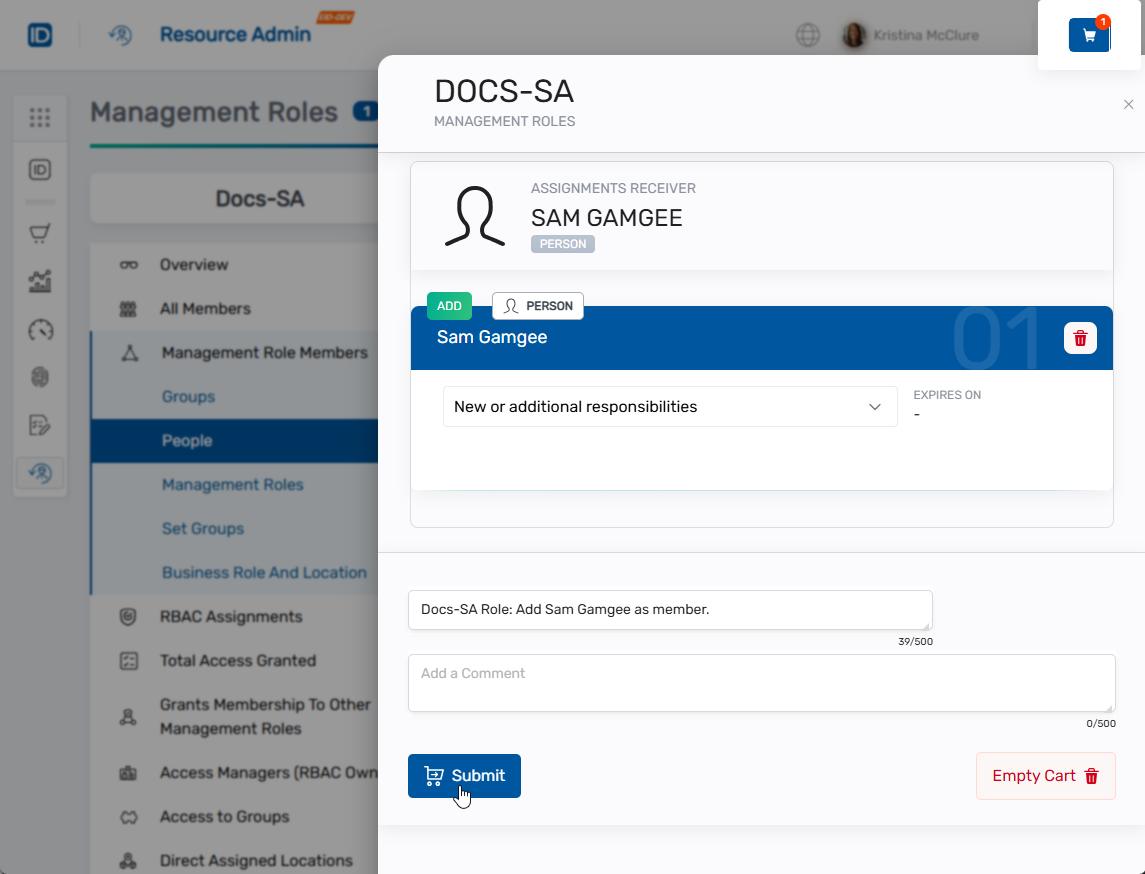Click the fingerprint sidebar icon
Image resolution: width=1145 pixels, height=874 pixels.
(x=40, y=377)
